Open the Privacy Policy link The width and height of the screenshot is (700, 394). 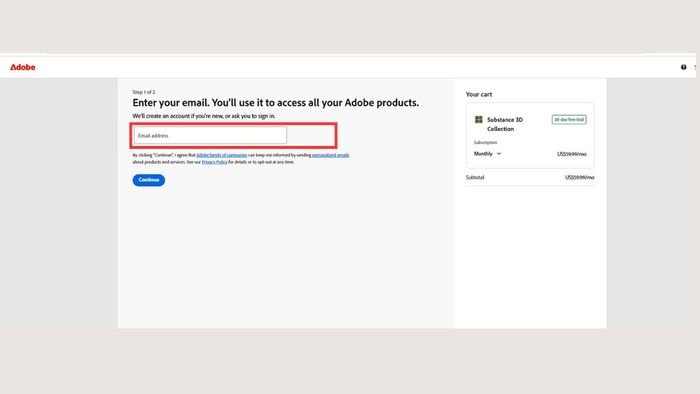point(214,162)
